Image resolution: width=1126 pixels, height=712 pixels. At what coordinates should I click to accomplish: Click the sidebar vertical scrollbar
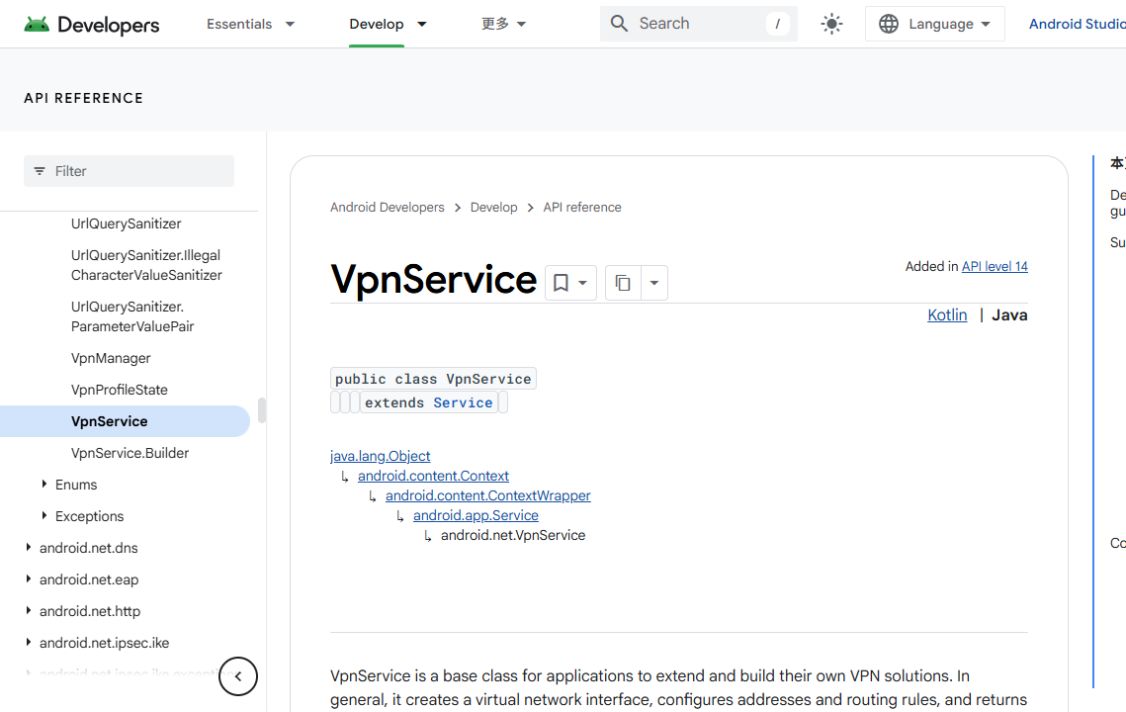(262, 410)
